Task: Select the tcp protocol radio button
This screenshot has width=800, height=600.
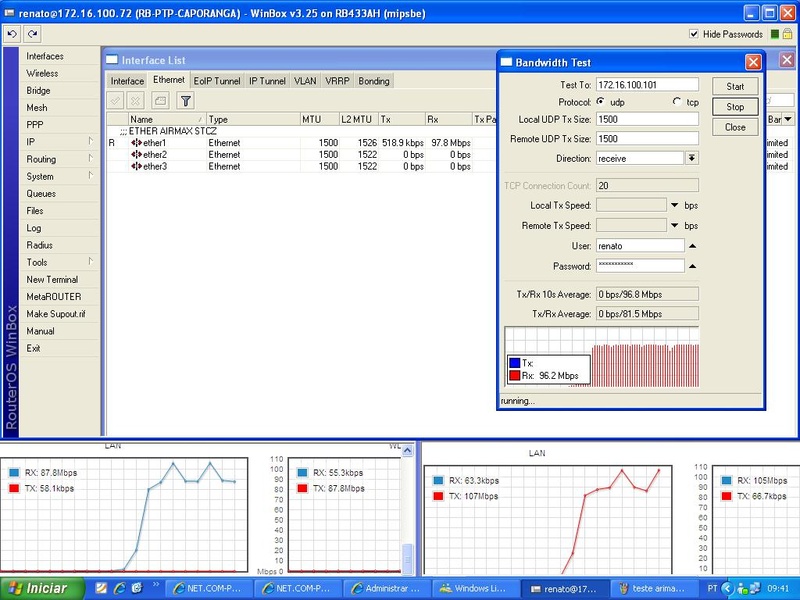Action: (677, 102)
